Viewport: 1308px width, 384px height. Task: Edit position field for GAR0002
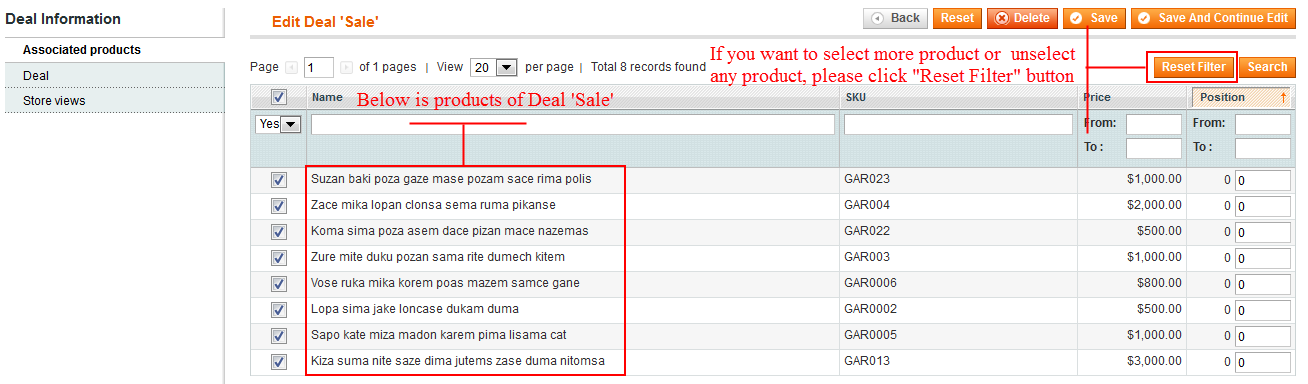pos(1263,311)
